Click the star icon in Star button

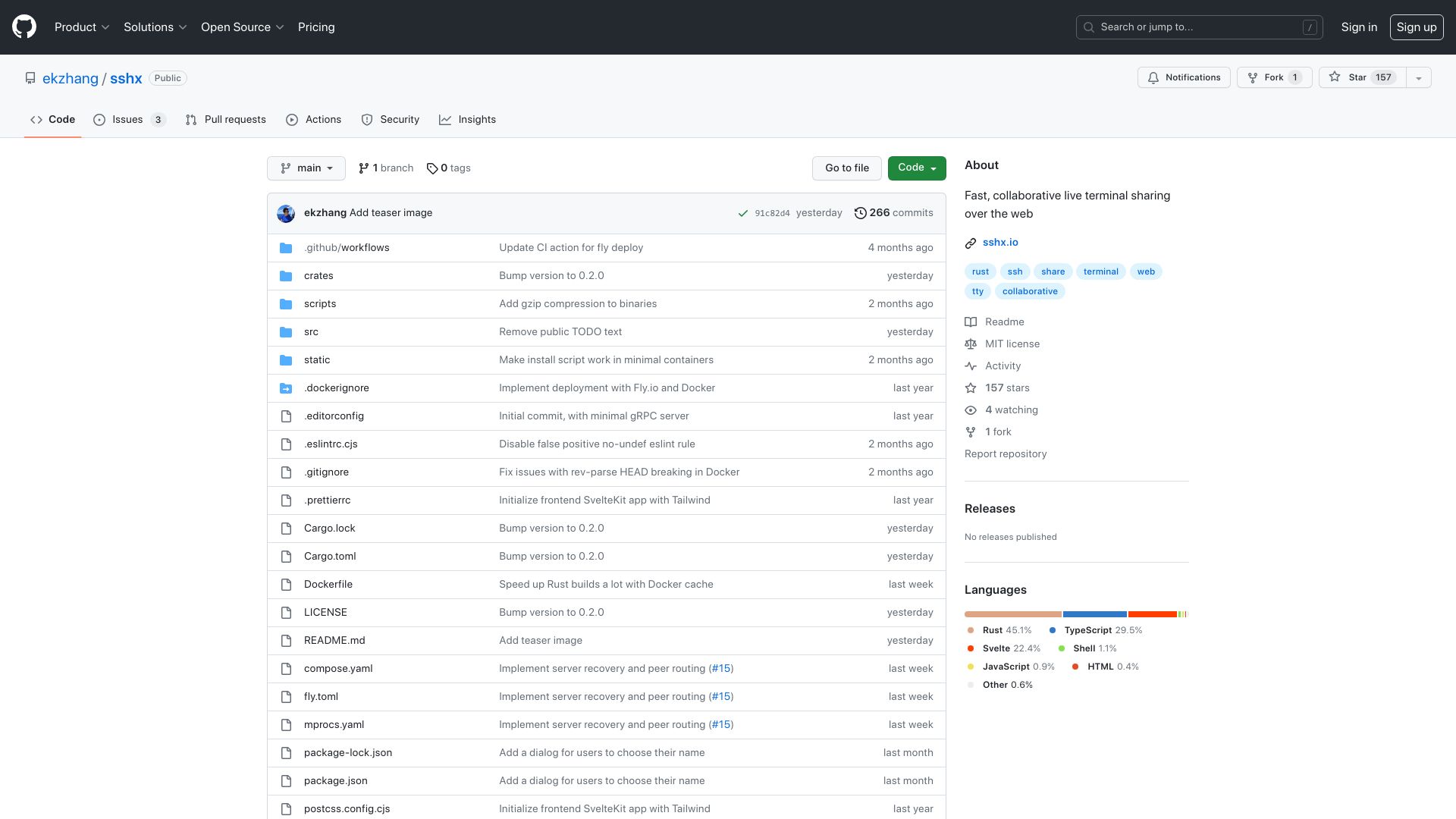1335,77
